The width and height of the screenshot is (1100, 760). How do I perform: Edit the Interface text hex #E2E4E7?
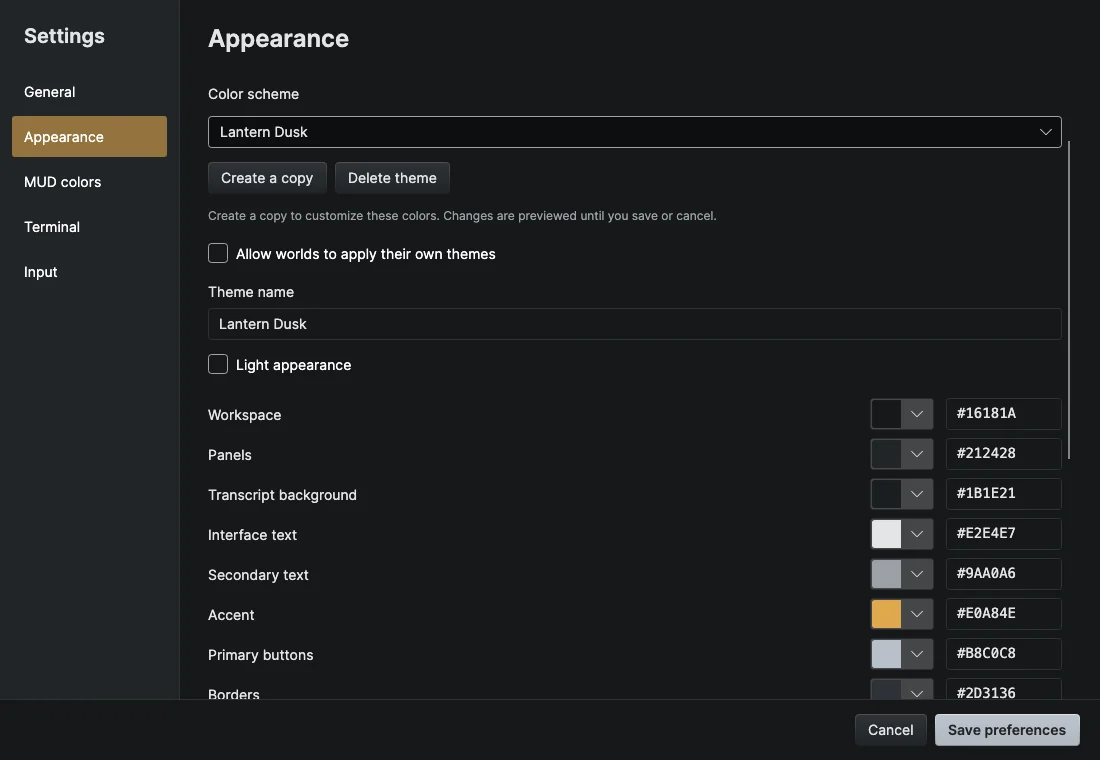(1003, 534)
